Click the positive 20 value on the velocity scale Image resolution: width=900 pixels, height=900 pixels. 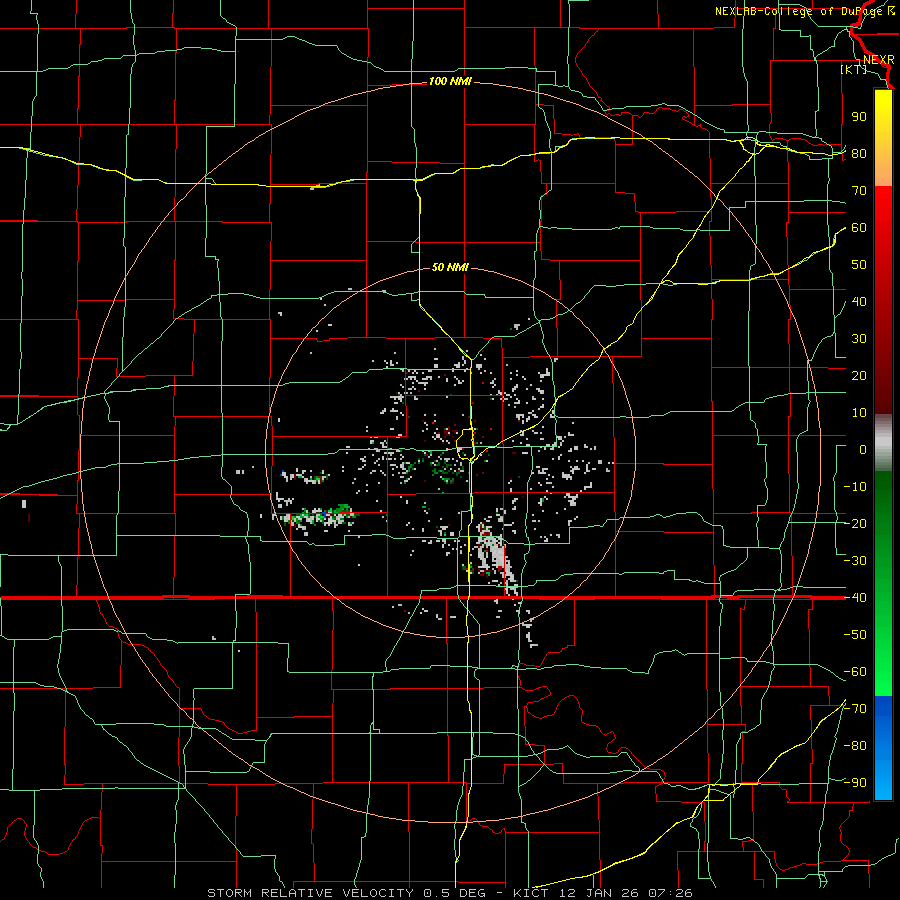859,375
